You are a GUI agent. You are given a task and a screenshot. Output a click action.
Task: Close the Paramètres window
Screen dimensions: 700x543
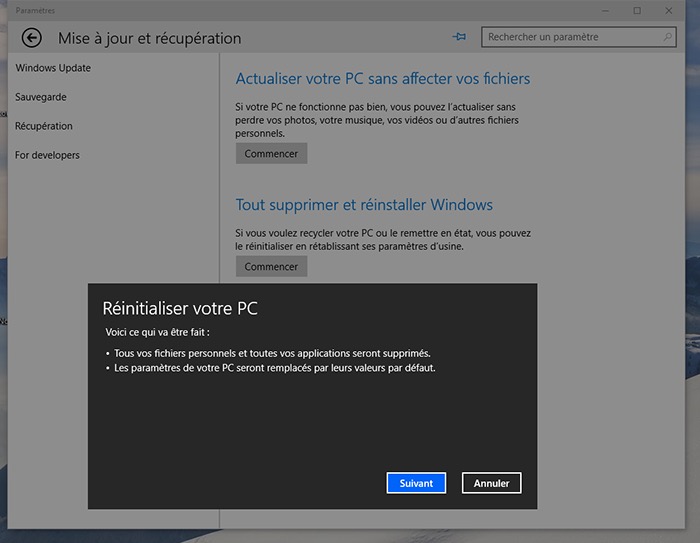(x=669, y=11)
